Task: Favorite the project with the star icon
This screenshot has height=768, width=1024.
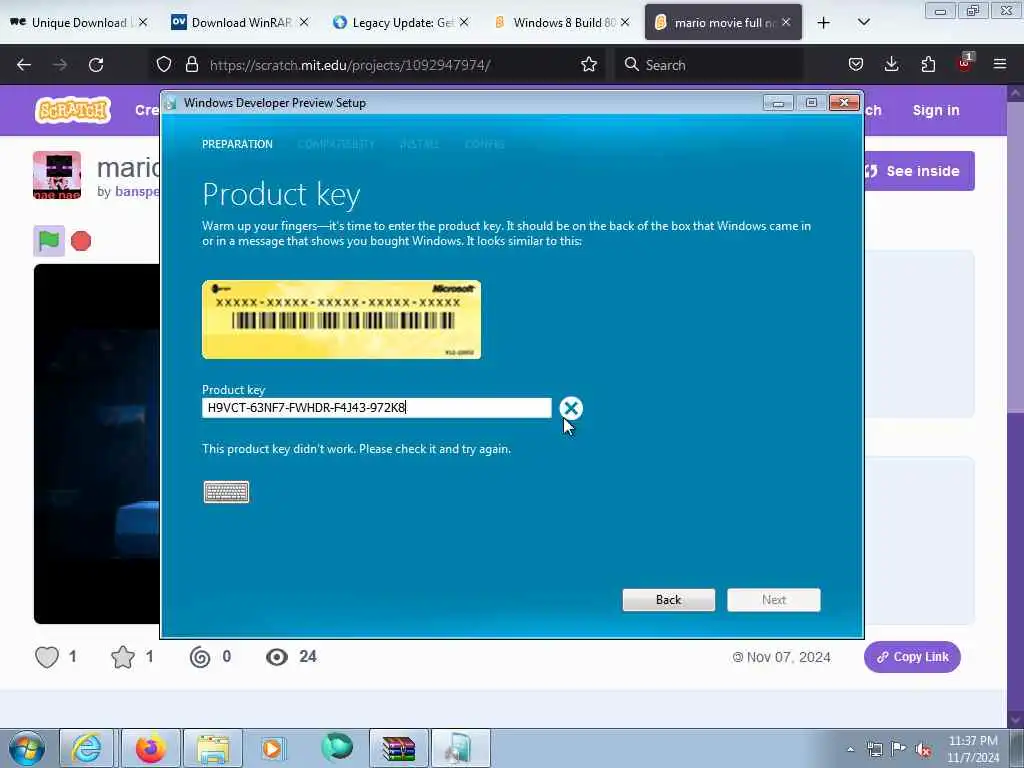Action: tap(123, 657)
